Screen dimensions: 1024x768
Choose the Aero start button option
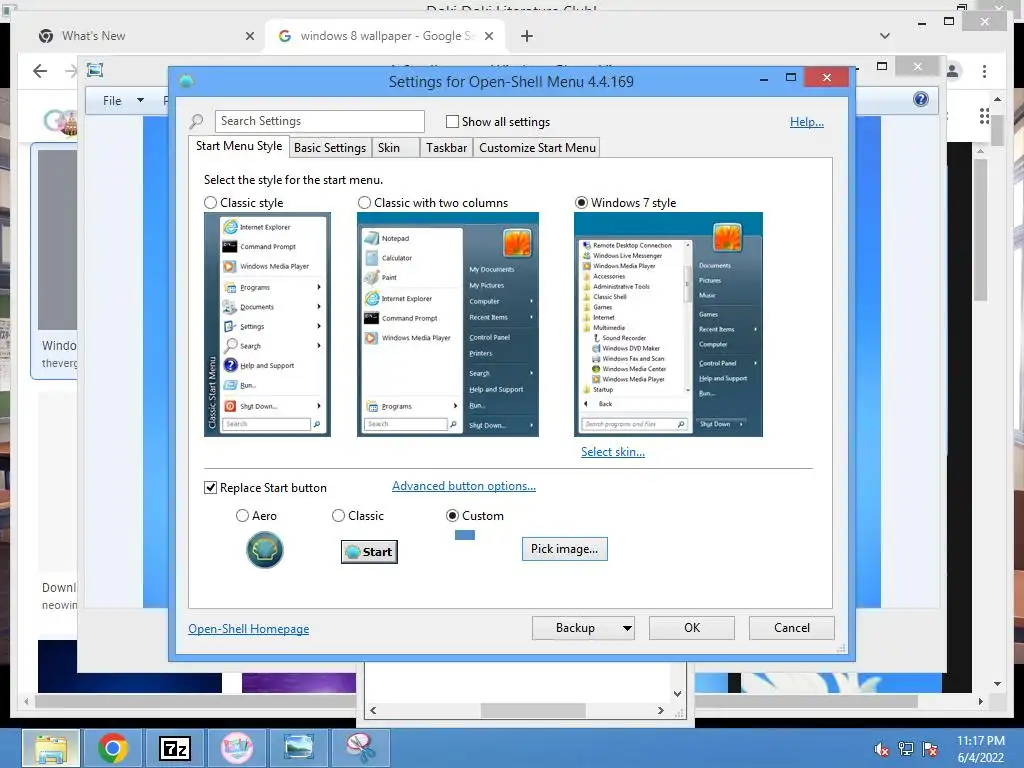point(242,516)
